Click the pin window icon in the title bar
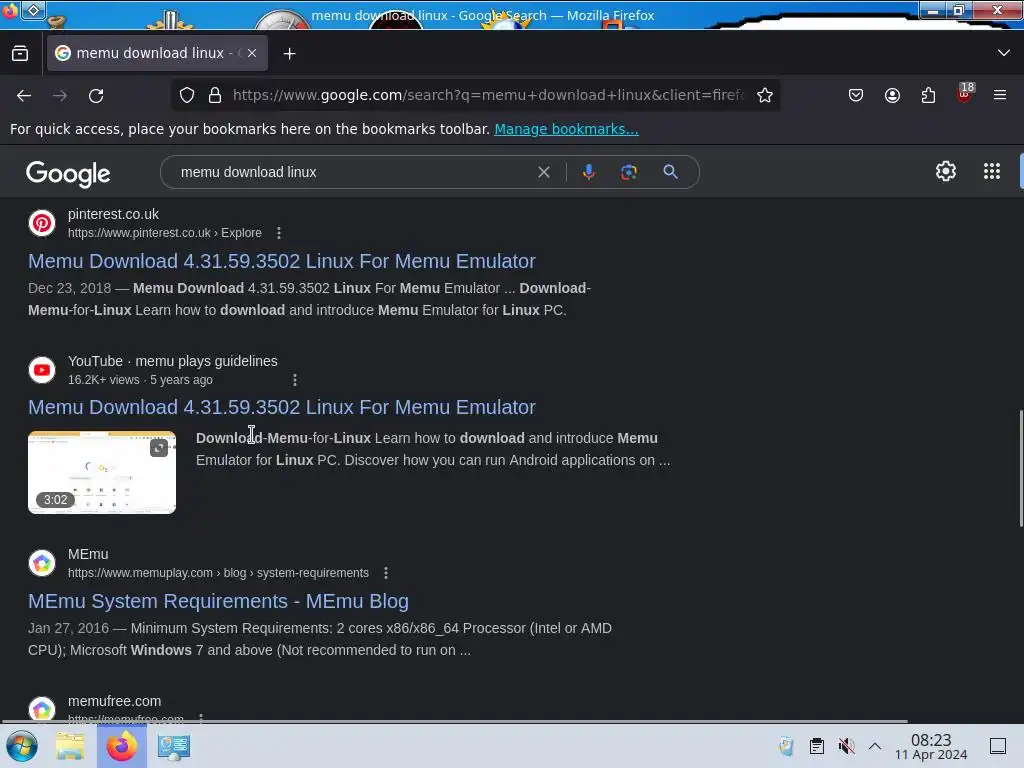The height and width of the screenshot is (768, 1024). tap(34, 10)
